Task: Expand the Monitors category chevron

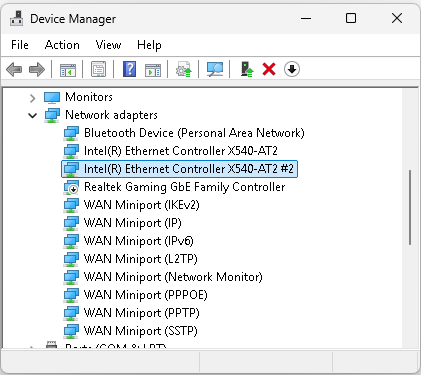Action: [x=32, y=98]
